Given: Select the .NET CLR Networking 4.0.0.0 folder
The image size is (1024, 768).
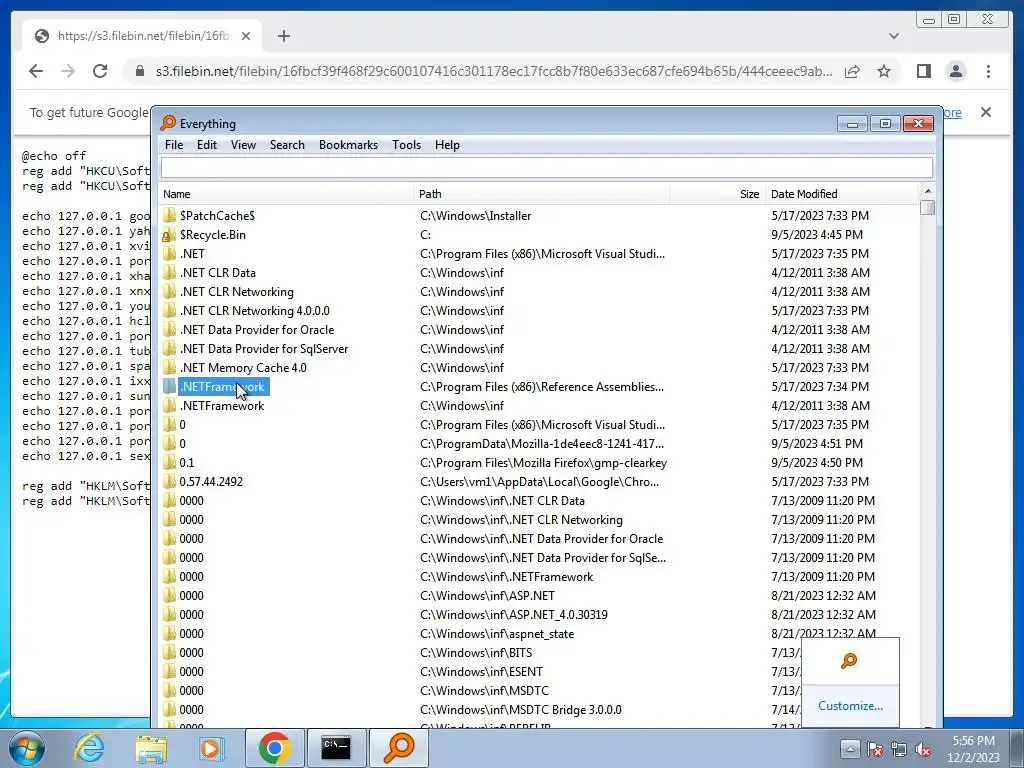Looking at the screenshot, I should click(x=255, y=311).
